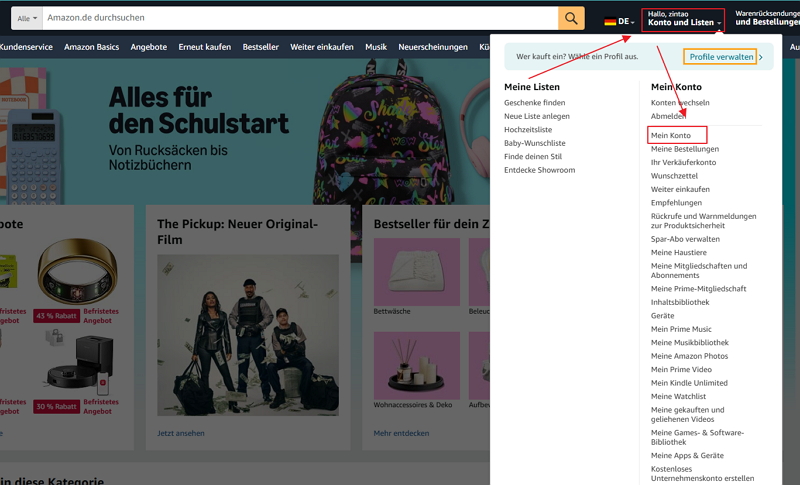Open Amazon Basics in navigation bar
The width and height of the screenshot is (800, 485).
click(91, 47)
